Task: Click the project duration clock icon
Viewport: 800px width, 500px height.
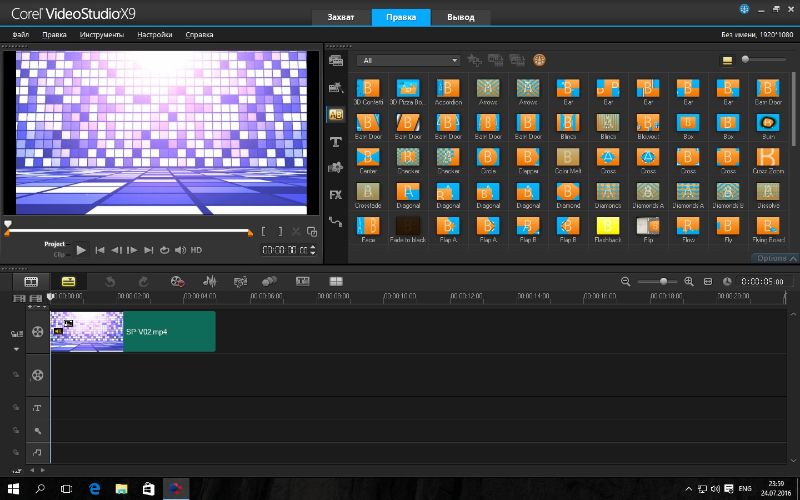Action: click(x=728, y=282)
